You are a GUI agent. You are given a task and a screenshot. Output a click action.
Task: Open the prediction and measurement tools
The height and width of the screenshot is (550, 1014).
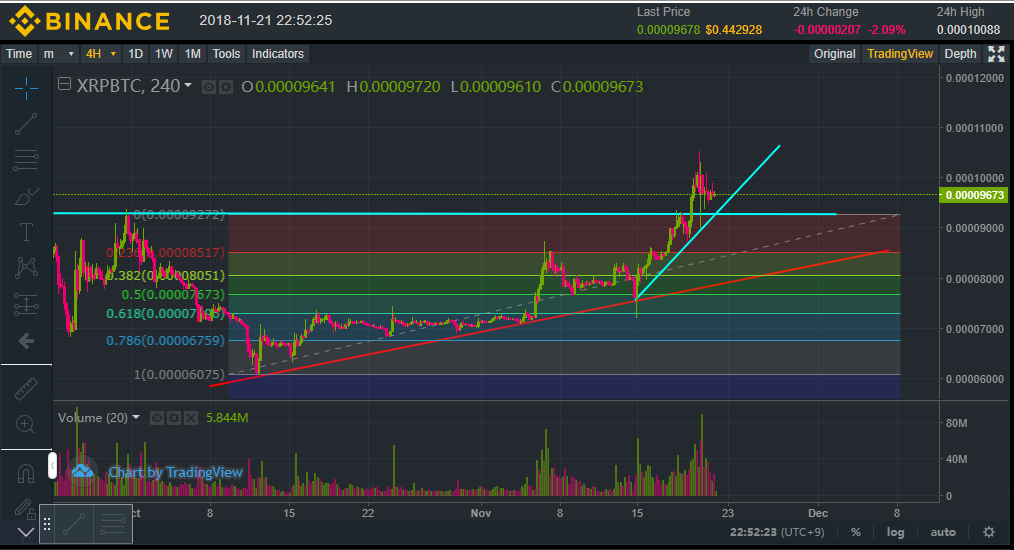click(x=26, y=304)
